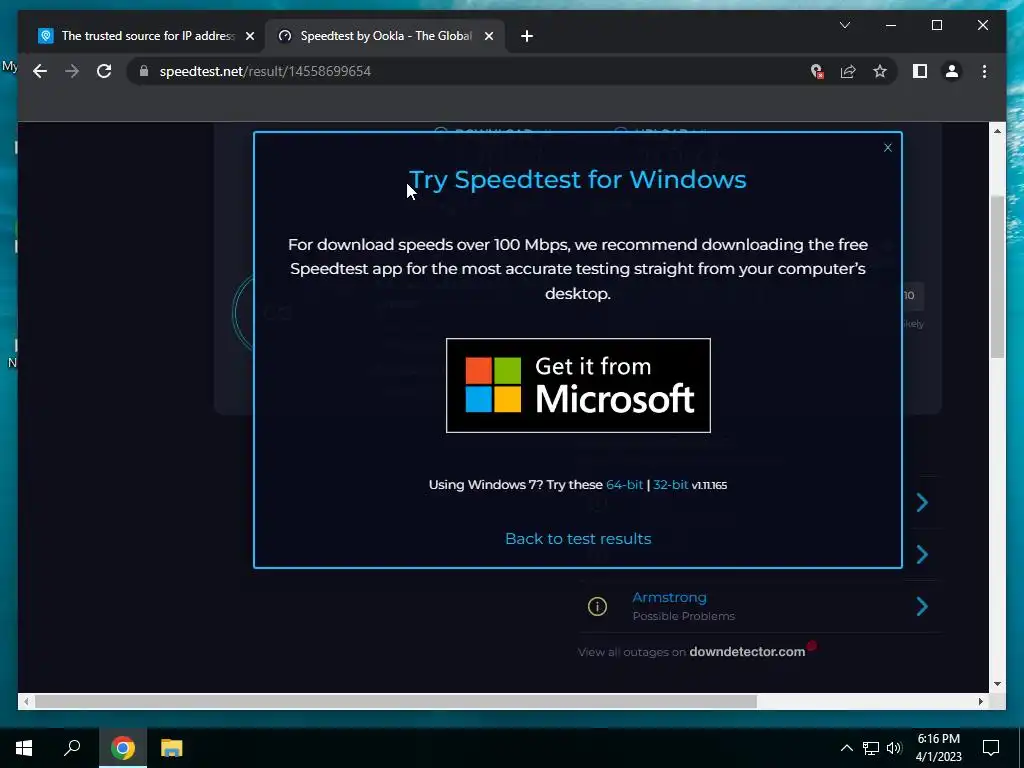
Task: Open the 32-bit download link
Action: point(670,485)
